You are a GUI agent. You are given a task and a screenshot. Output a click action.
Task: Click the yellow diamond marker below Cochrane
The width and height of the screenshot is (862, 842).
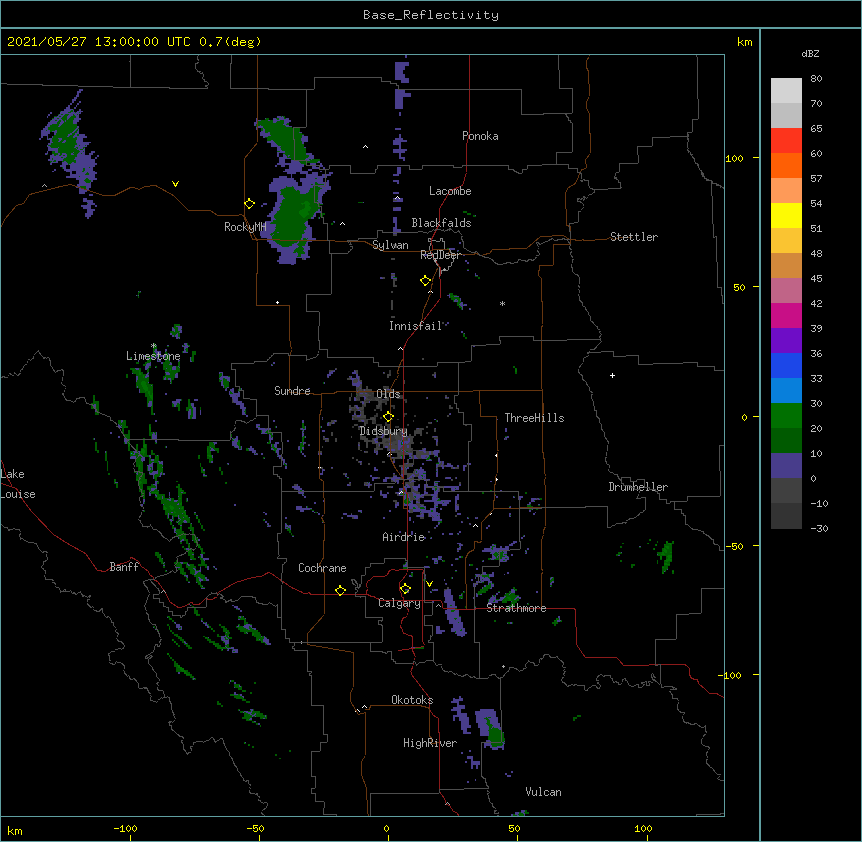point(340,590)
